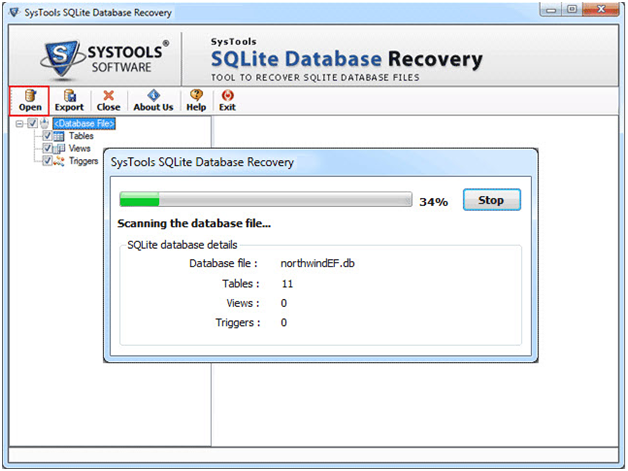Click the scan progress bar
The image size is (628, 471).
click(265, 200)
